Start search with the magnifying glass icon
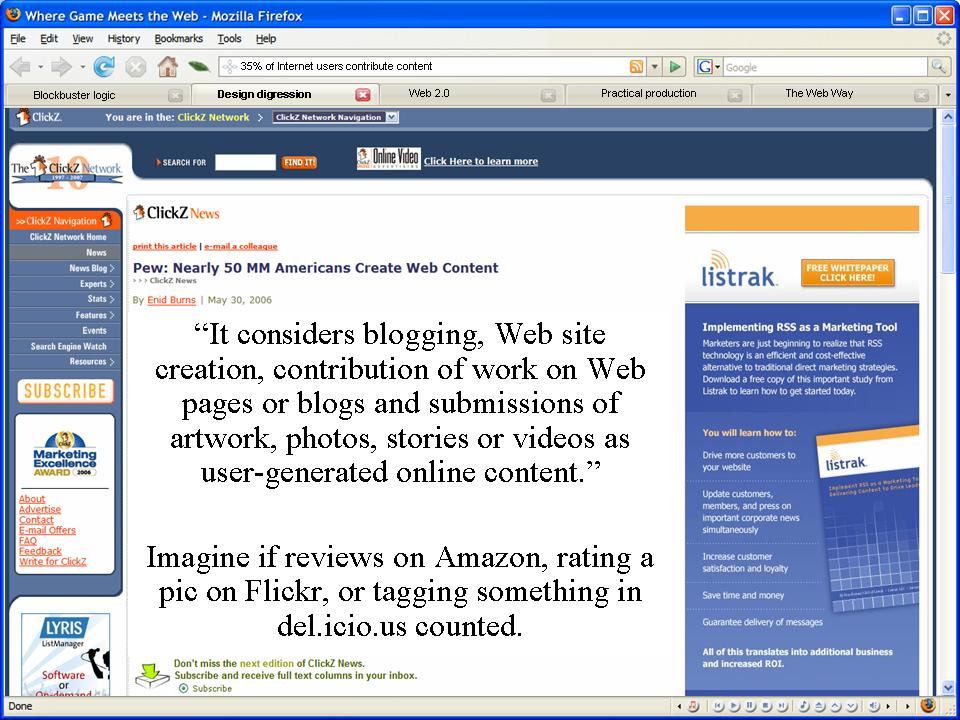Viewport: 960px width, 720px height. [x=938, y=67]
